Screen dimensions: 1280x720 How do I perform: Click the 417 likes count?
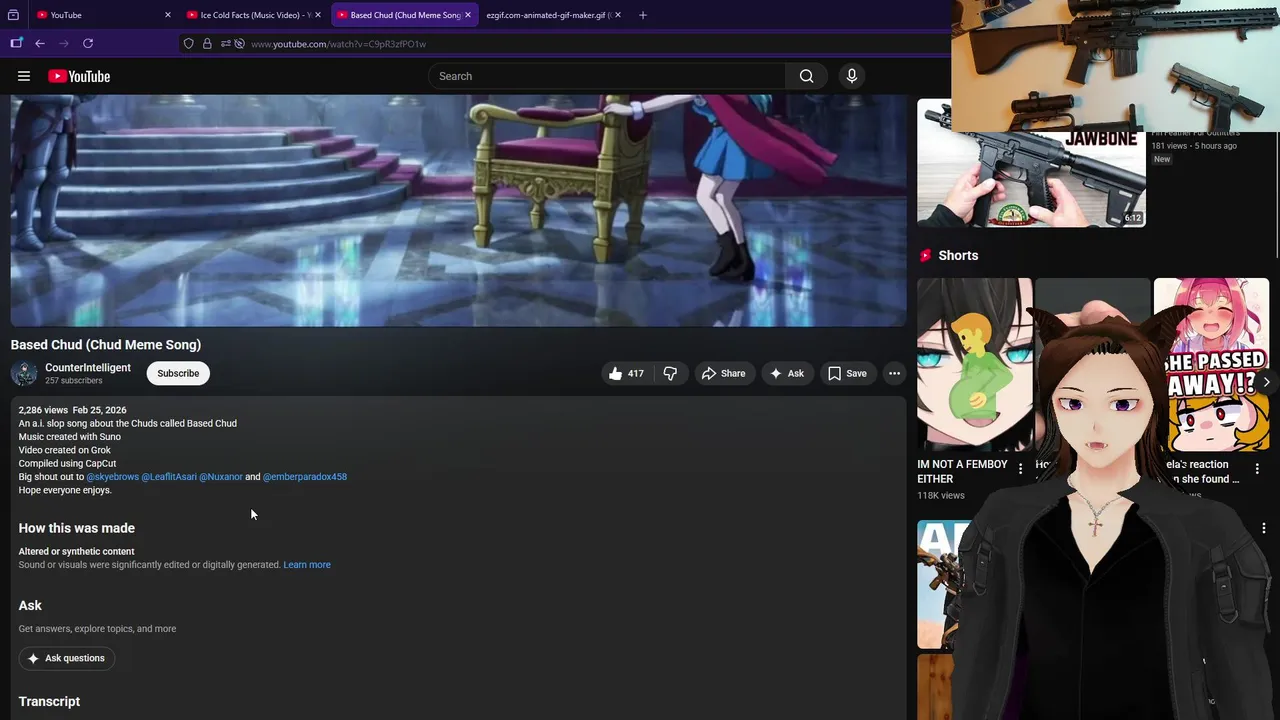coord(636,373)
